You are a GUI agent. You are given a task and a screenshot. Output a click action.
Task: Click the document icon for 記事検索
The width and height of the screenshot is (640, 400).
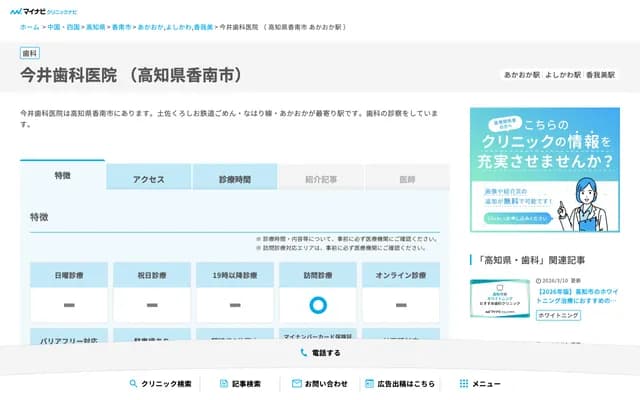(223, 383)
